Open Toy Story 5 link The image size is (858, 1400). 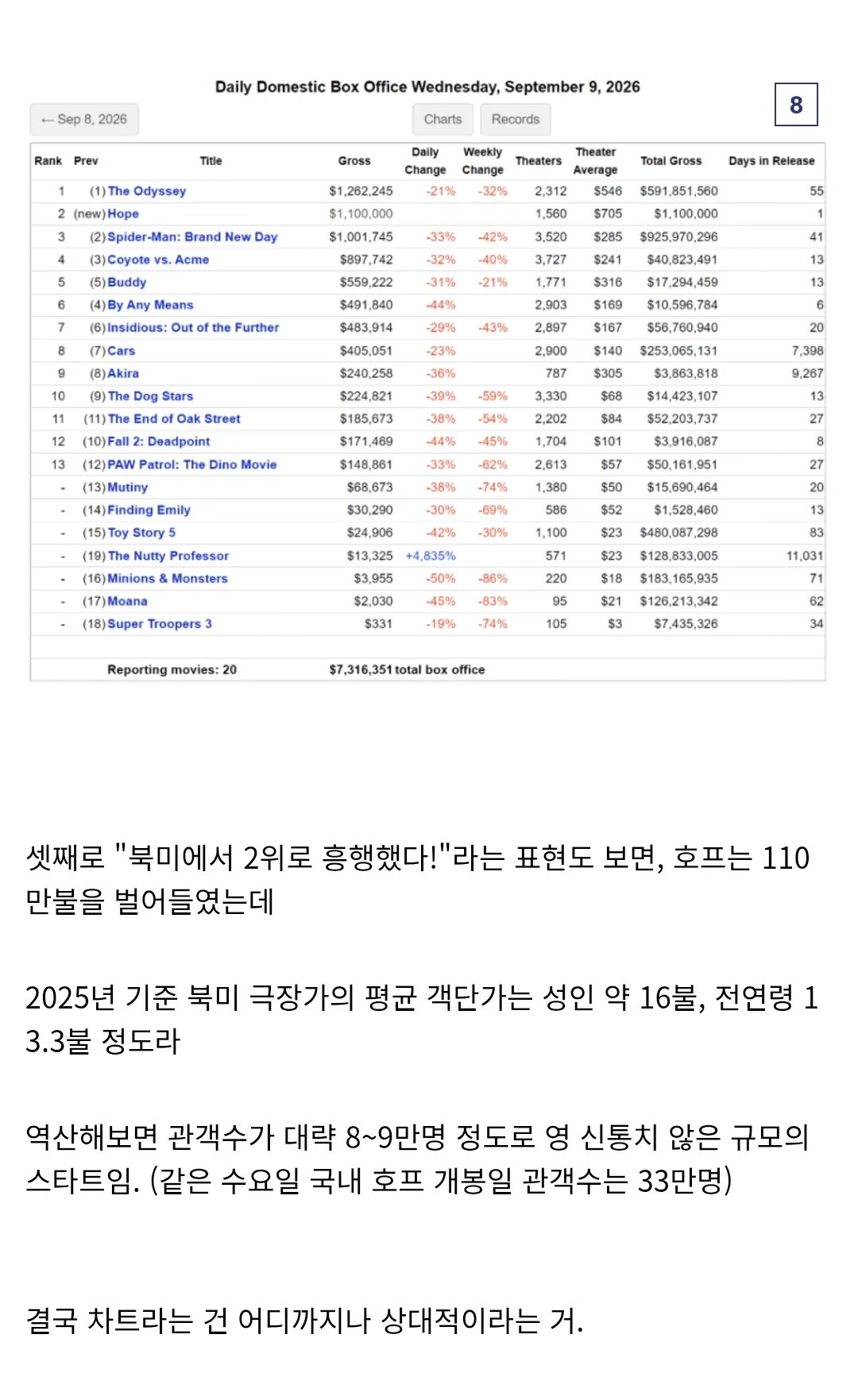(x=141, y=533)
